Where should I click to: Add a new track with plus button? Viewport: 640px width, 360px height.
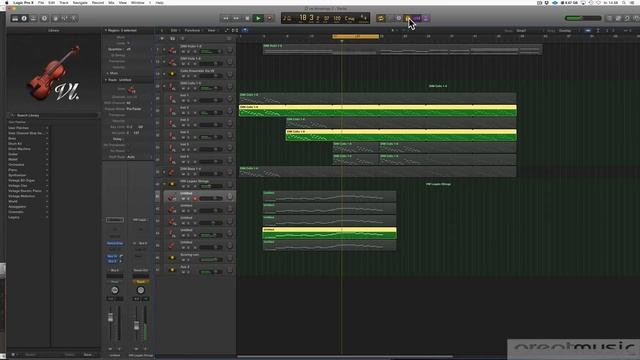tap(162, 38)
